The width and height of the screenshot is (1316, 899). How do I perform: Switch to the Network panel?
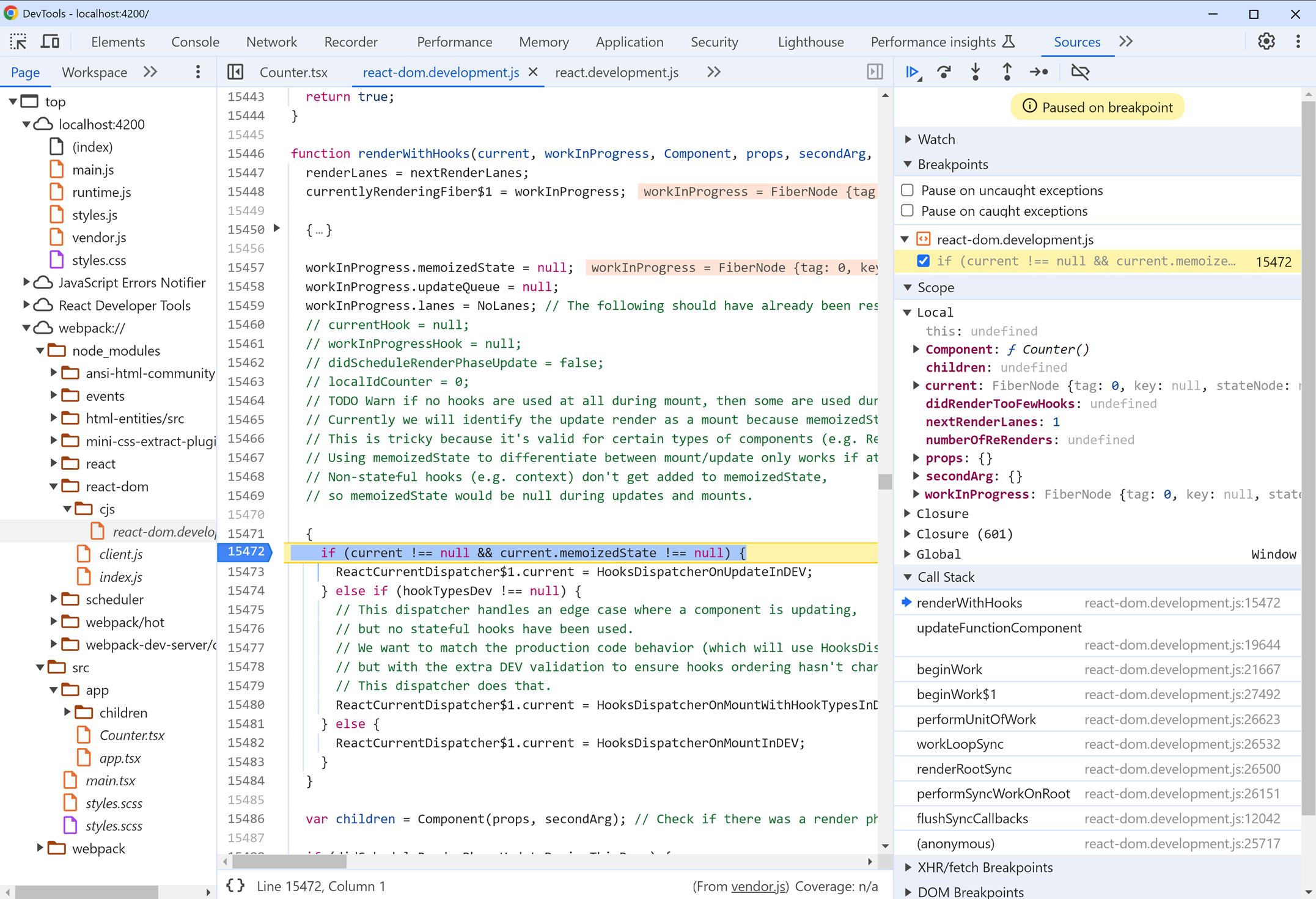pyautogui.click(x=271, y=42)
